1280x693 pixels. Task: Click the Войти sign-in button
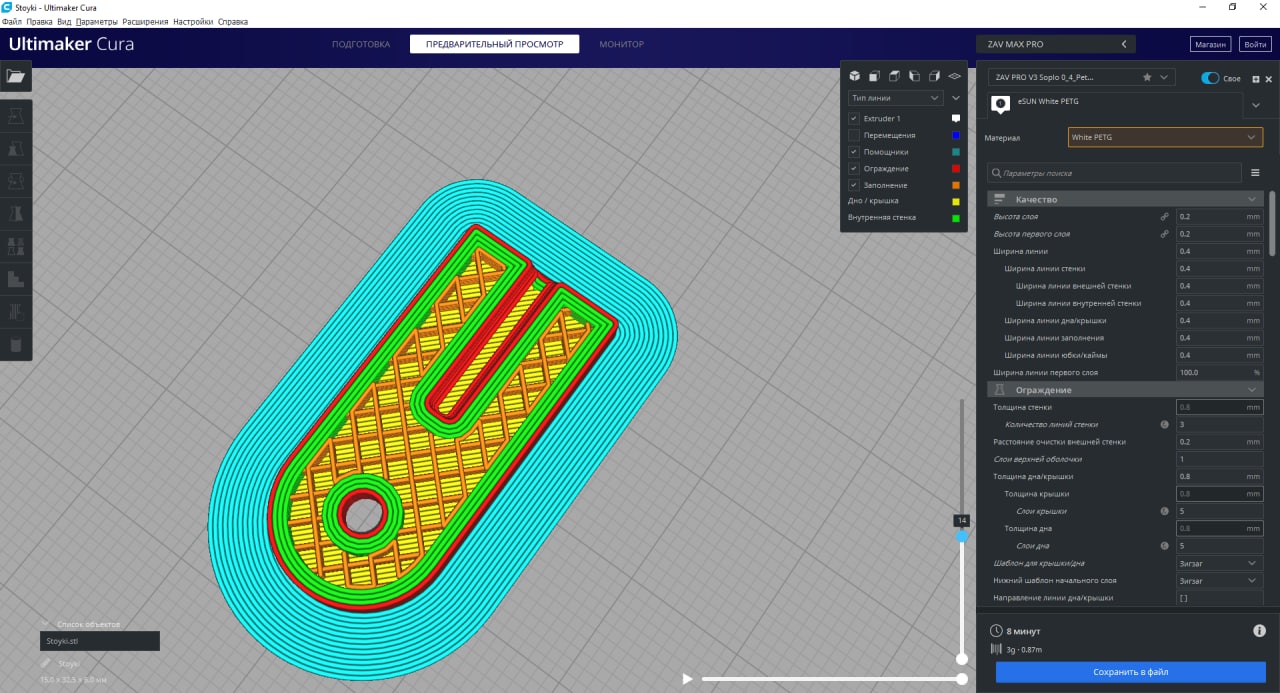coord(1254,44)
